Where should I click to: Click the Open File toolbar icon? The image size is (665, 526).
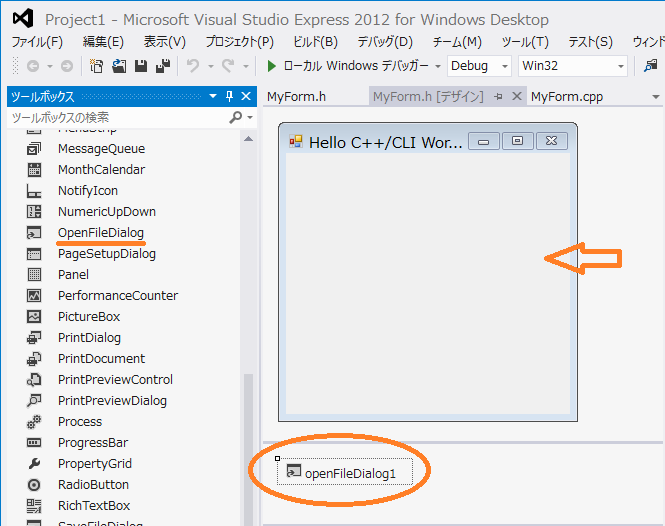click(119, 66)
